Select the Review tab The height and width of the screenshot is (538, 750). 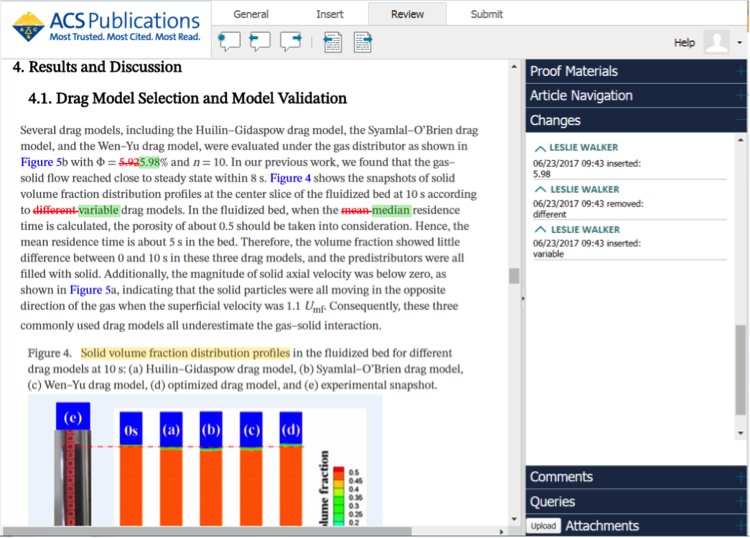click(x=407, y=14)
